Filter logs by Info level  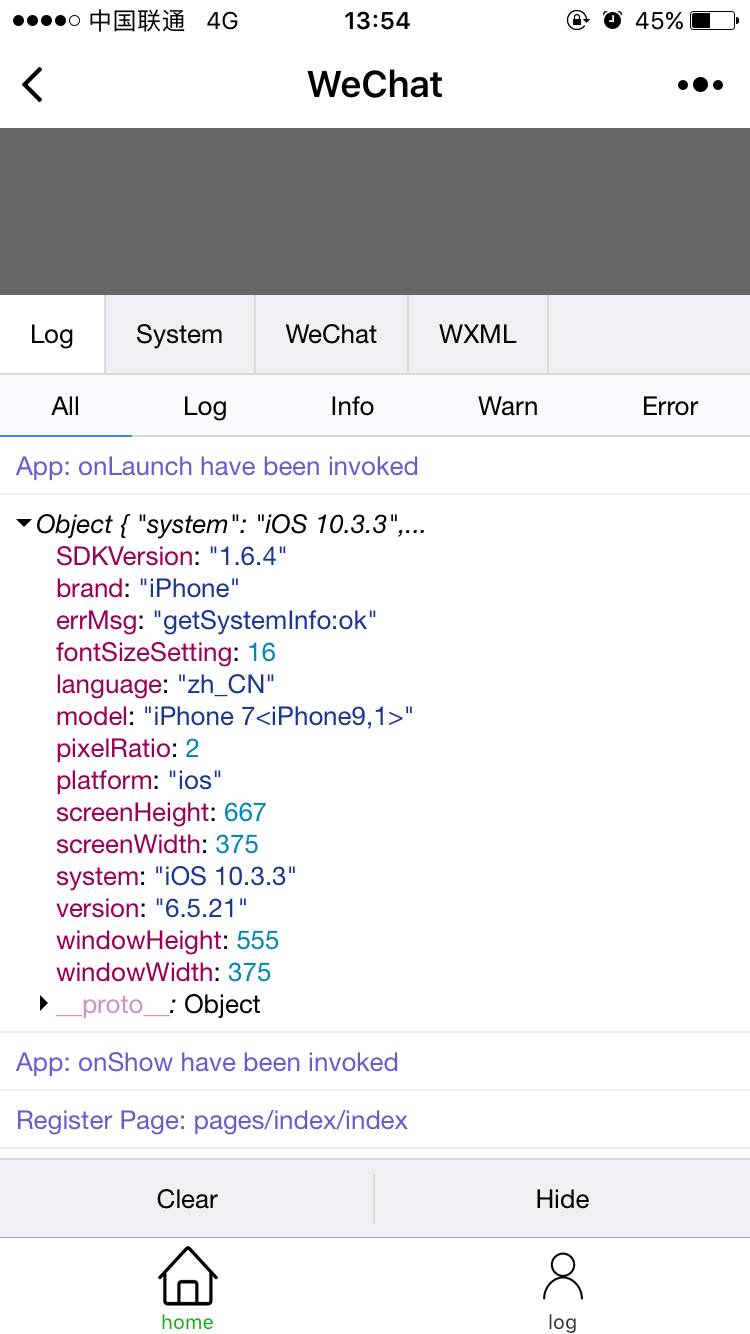tap(352, 407)
